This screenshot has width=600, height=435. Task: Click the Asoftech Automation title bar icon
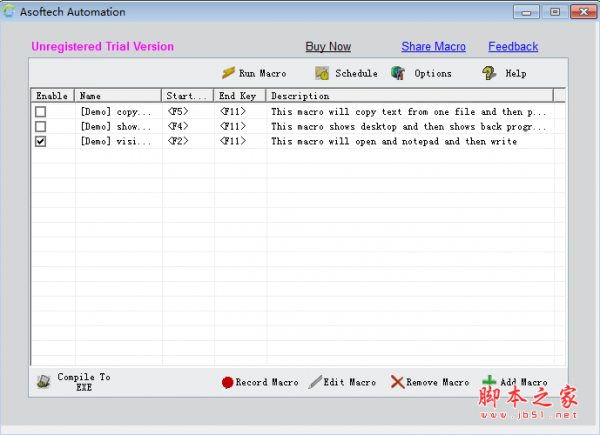click(x=9, y=11)
